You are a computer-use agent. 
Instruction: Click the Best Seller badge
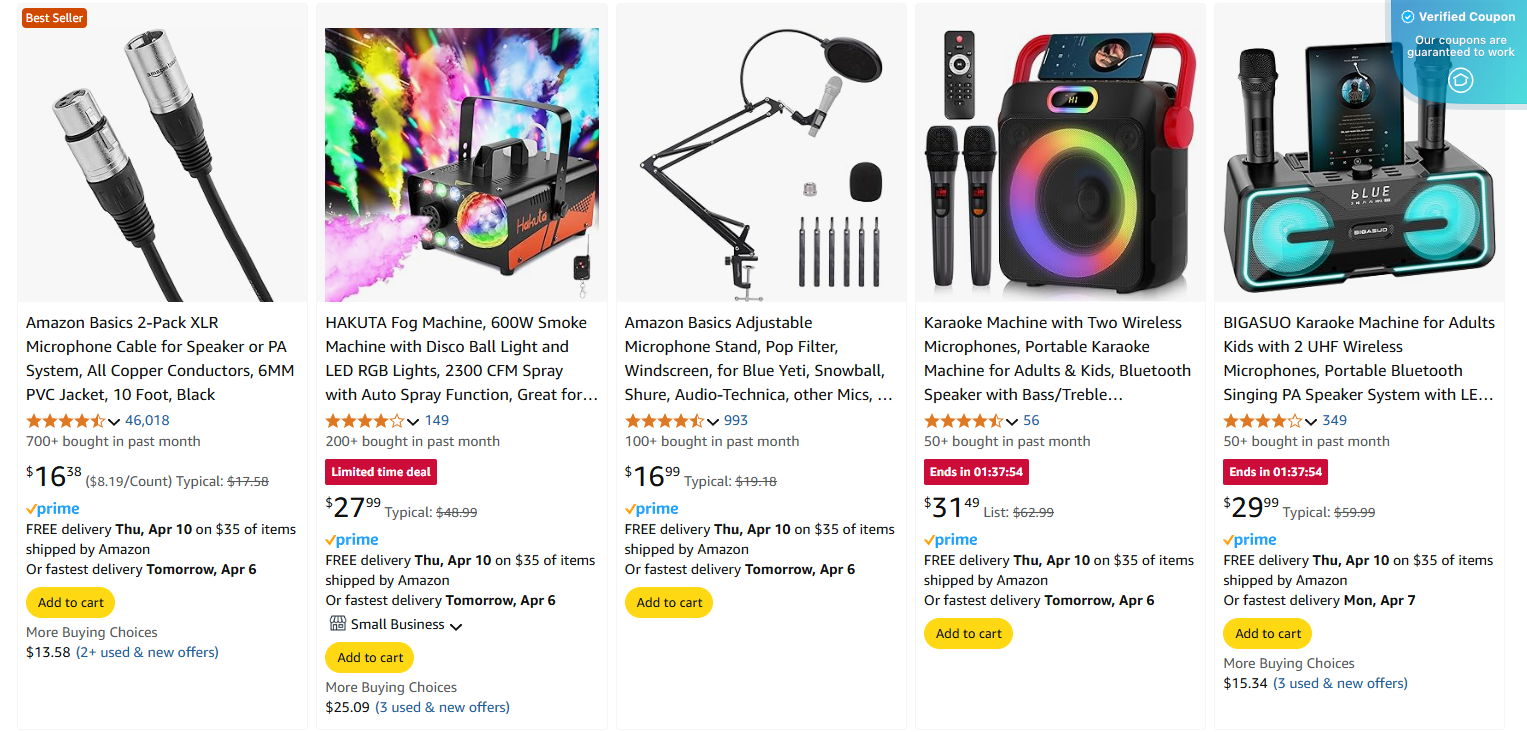click(x=54, y=17)
